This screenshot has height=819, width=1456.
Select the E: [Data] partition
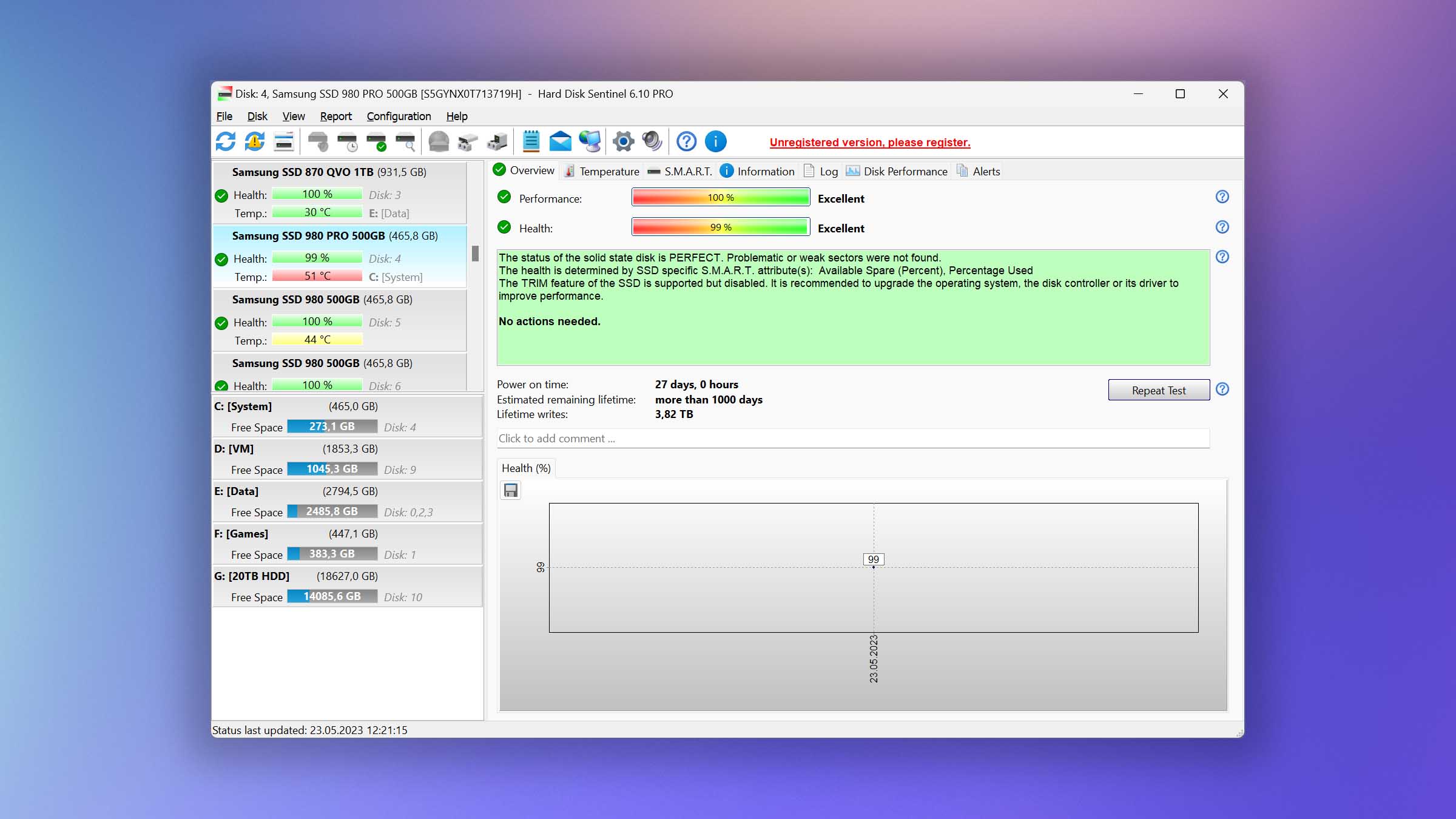(348, 501)
